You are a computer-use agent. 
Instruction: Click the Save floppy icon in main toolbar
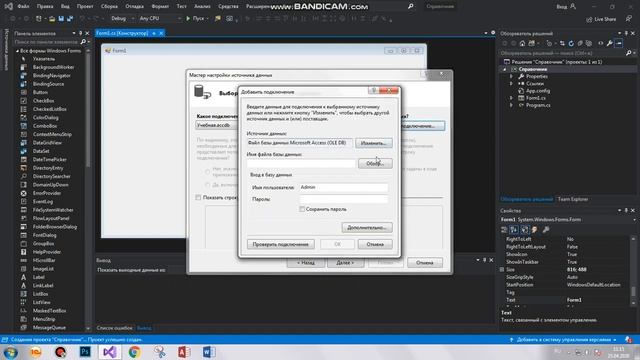tap(61, 18)
